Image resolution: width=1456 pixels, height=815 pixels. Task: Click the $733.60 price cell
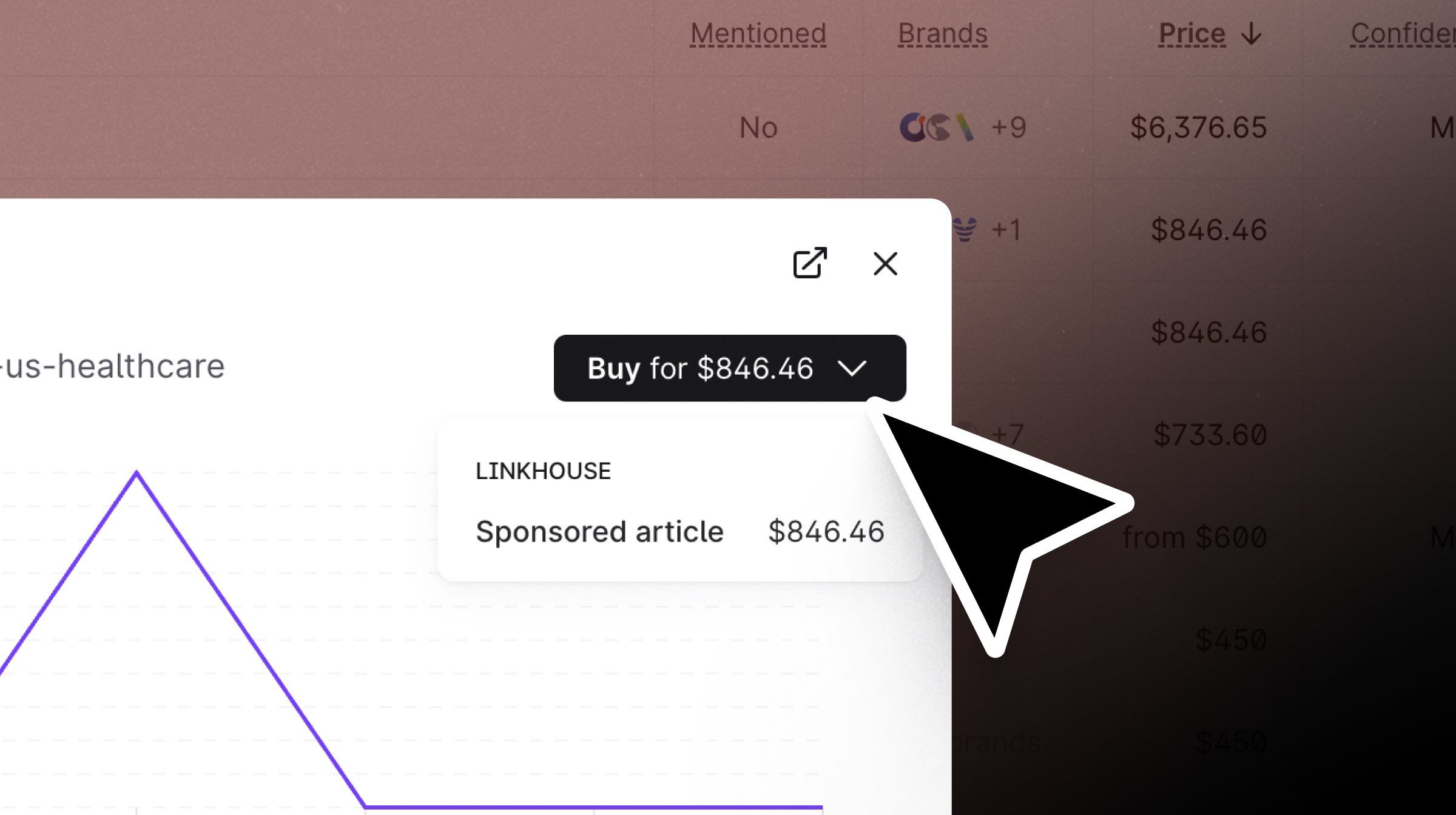1210,435
